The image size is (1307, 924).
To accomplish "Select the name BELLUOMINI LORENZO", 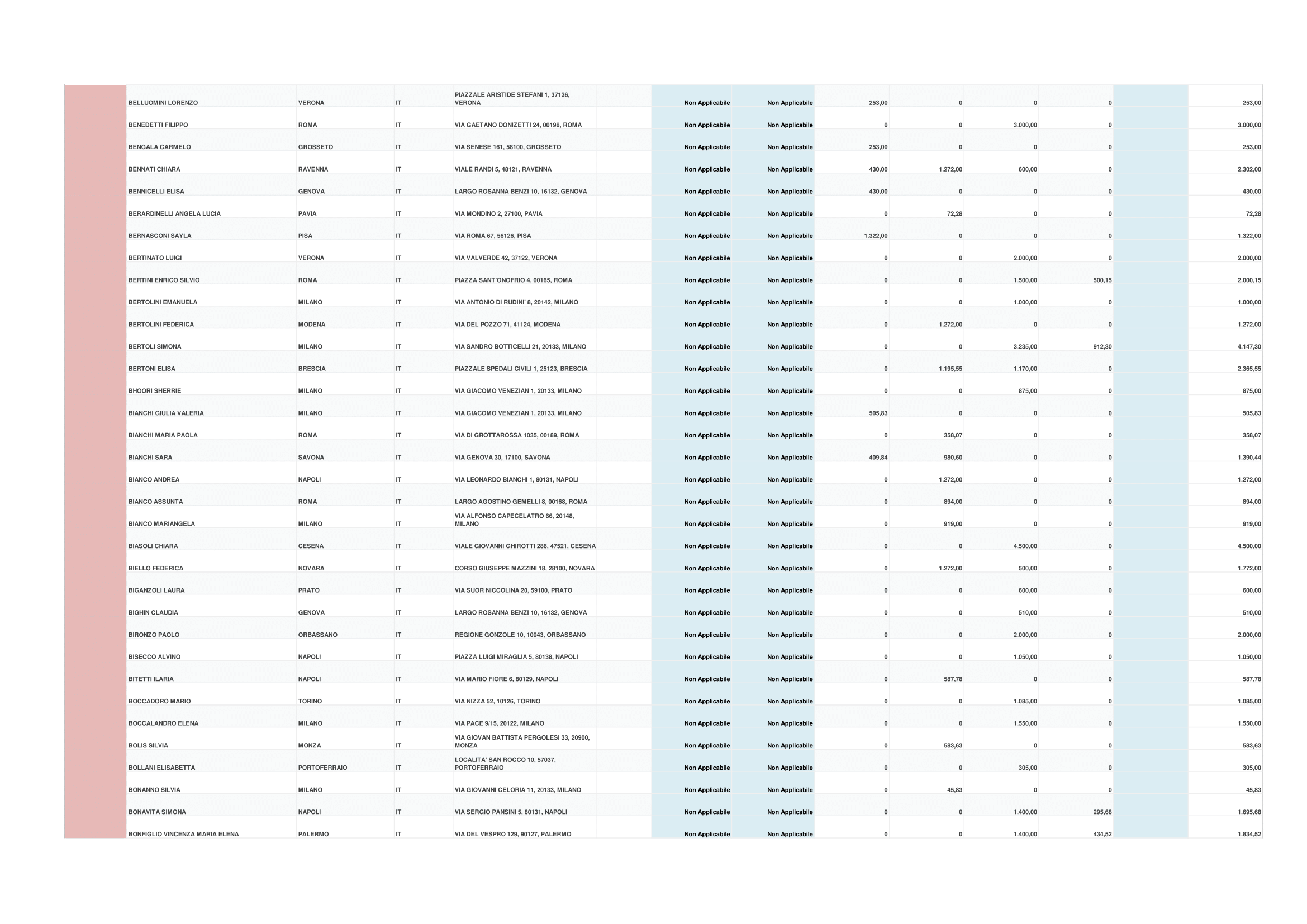I will click(163, 103).
